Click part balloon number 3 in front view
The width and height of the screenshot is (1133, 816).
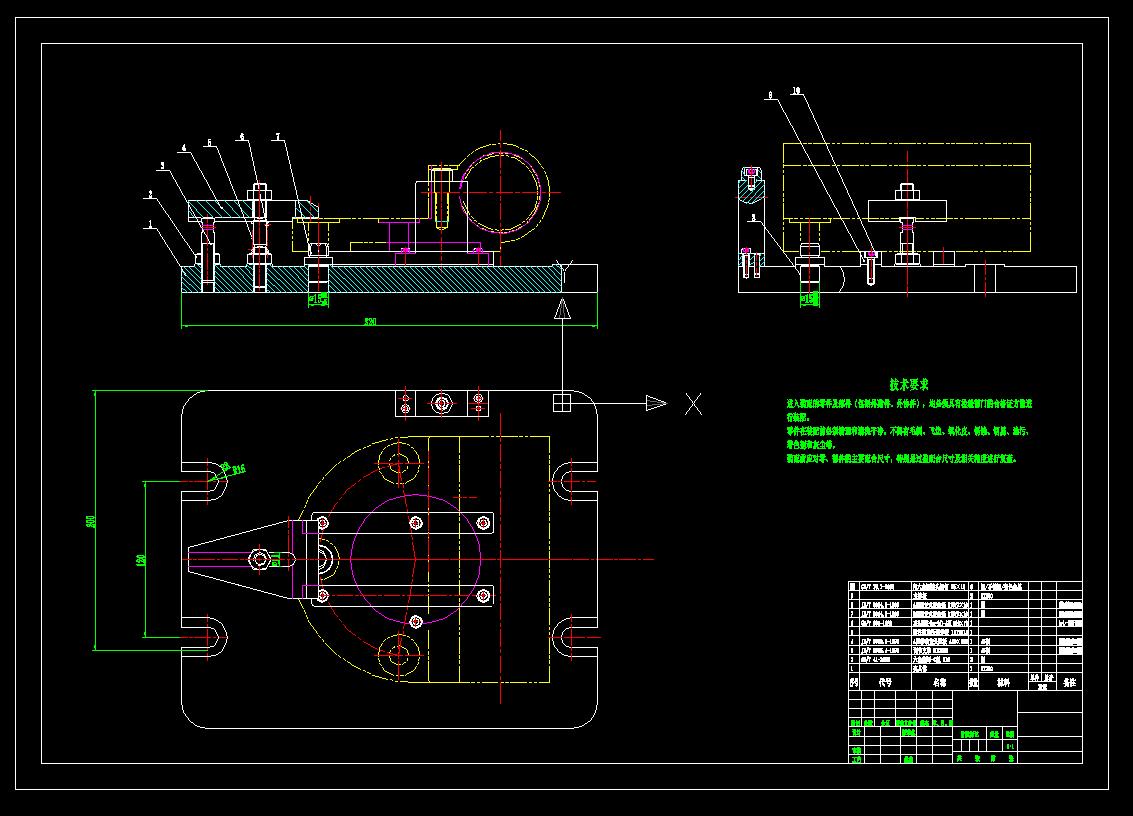click(x=163, y=166)
